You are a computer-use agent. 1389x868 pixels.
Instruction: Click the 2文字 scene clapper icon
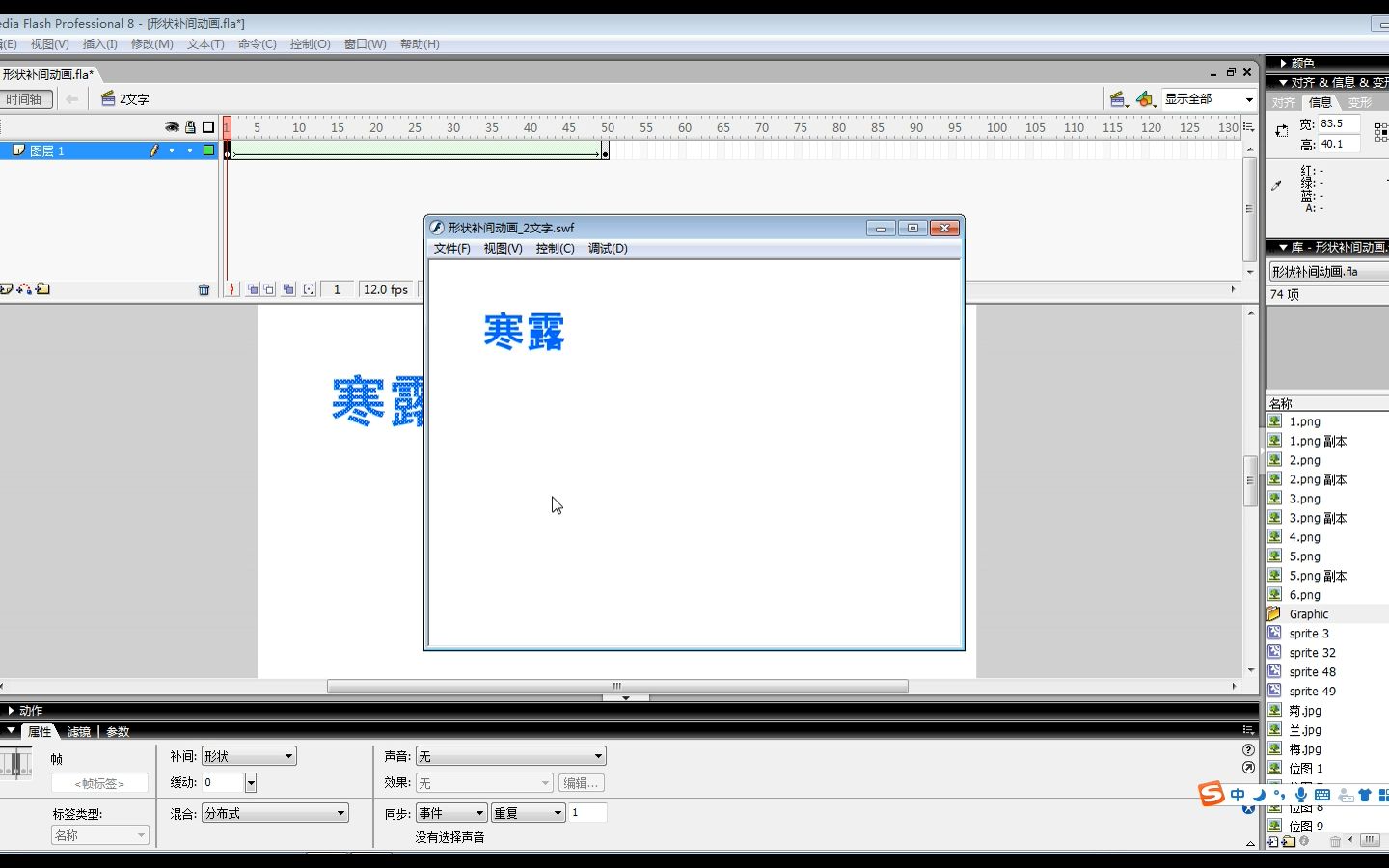(x=108, y=98)
